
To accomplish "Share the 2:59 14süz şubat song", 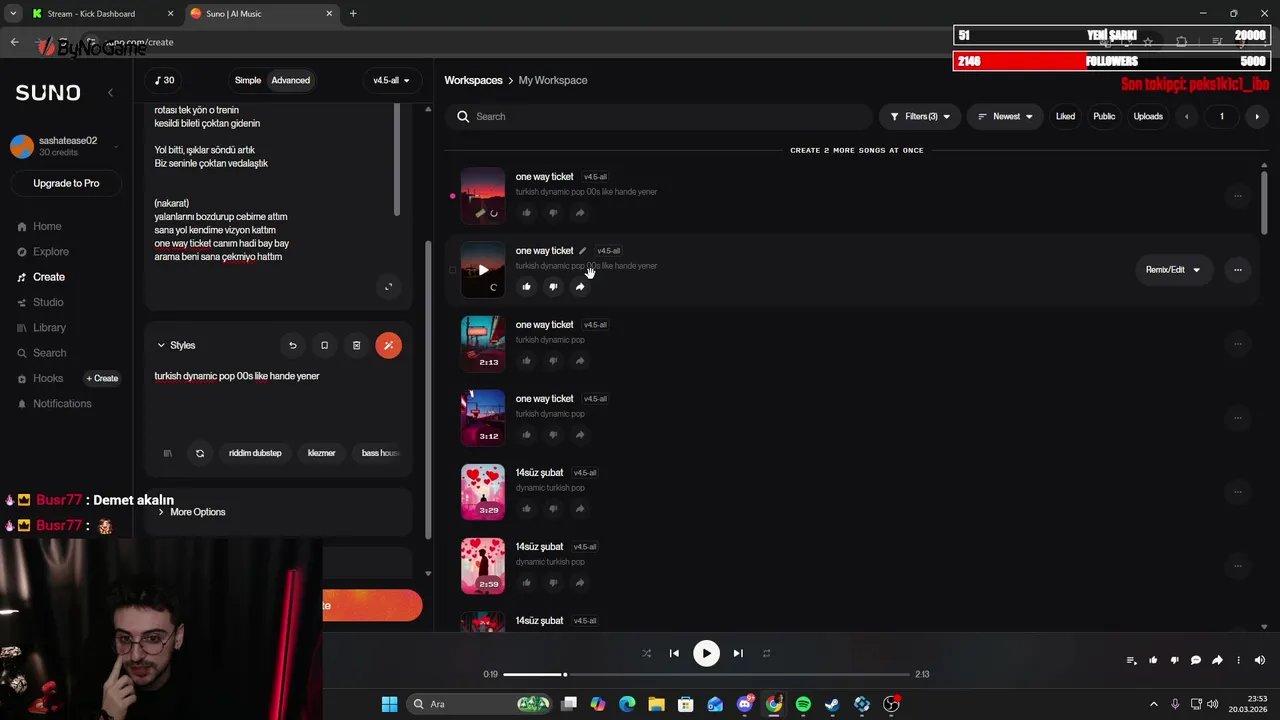I will click(580, 583).
